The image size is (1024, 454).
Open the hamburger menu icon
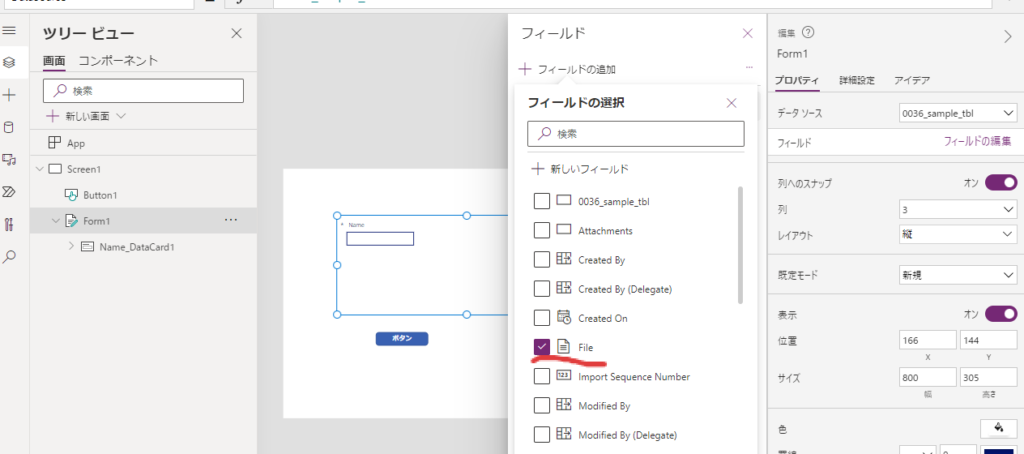(x=9, y=31)
